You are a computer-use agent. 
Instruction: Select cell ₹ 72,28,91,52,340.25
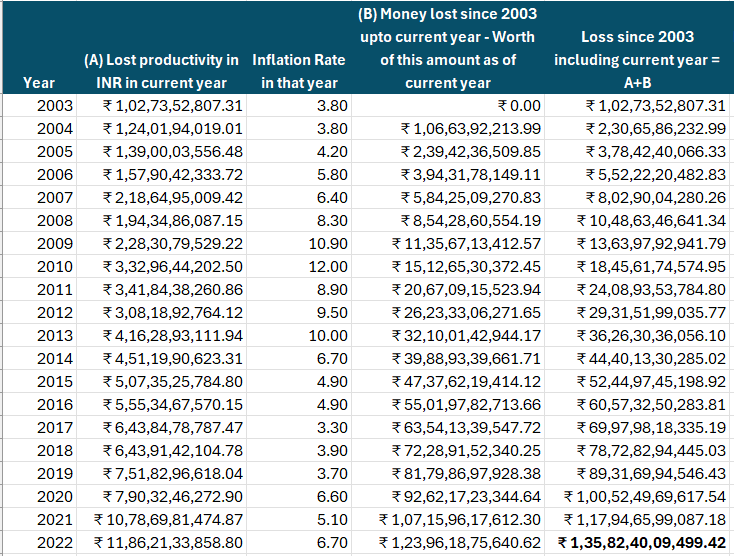click(448, 450)
